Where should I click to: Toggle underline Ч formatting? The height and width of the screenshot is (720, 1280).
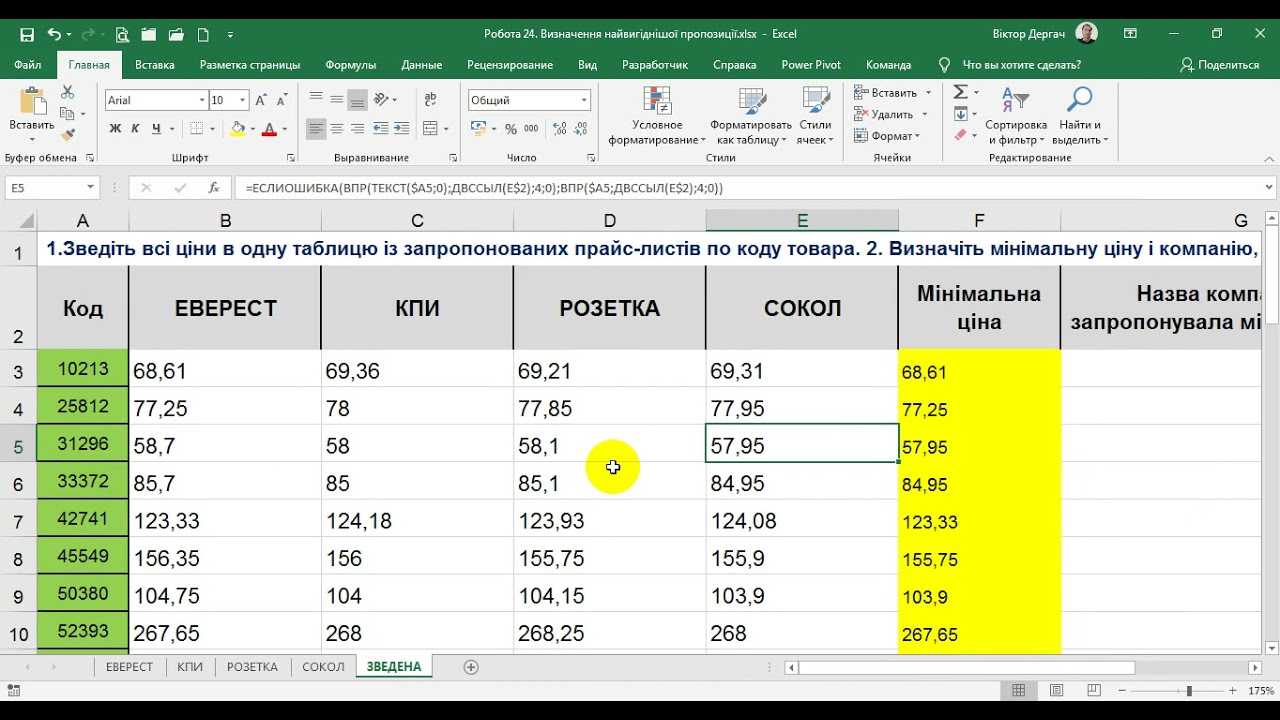tap(157, 129)
